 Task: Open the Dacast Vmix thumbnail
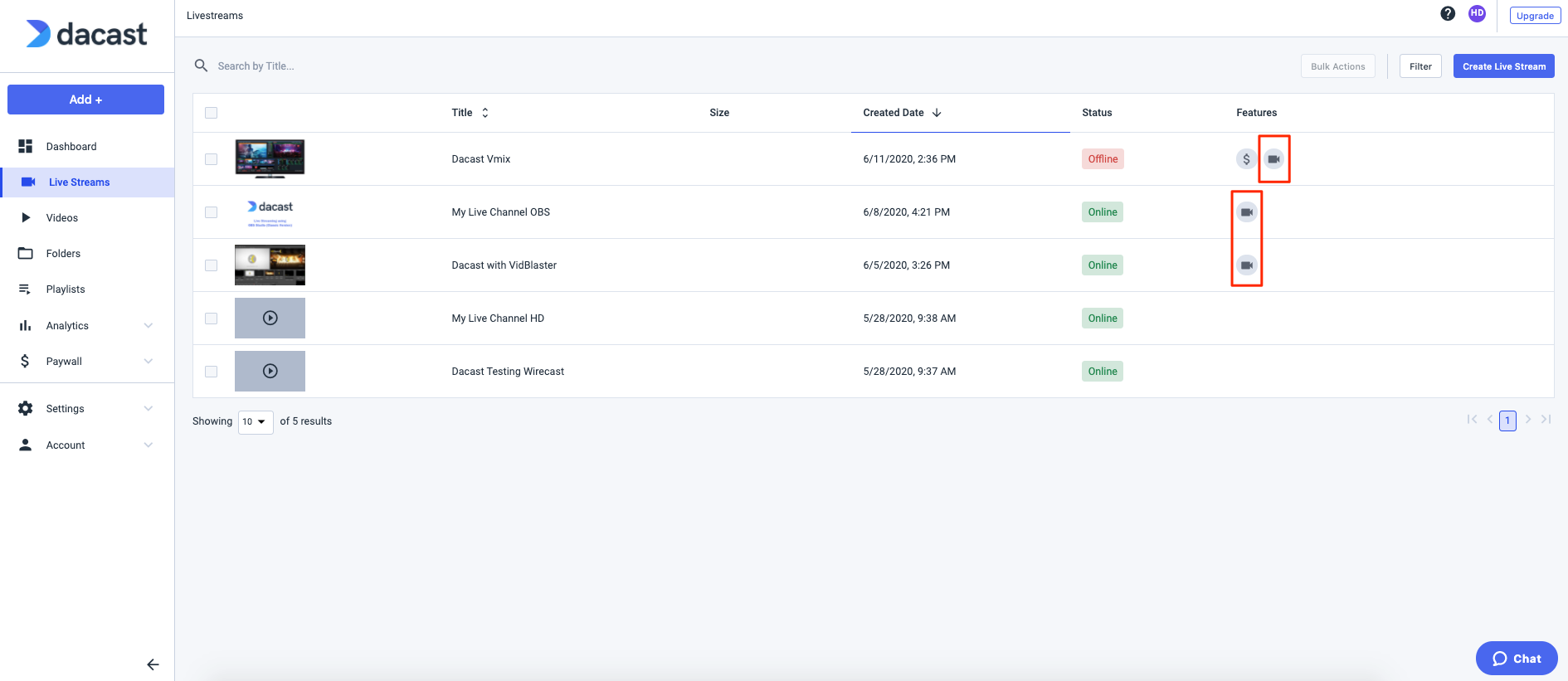point(270,158)
